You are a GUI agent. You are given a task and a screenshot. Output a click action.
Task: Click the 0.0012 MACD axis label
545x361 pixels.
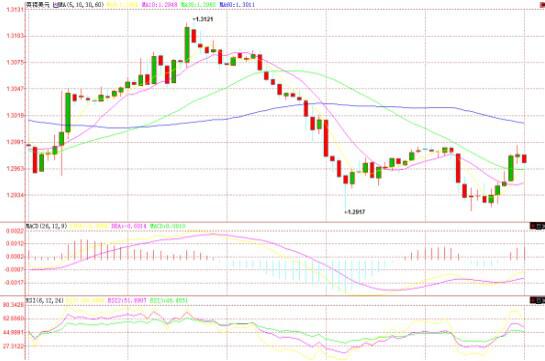16,244
